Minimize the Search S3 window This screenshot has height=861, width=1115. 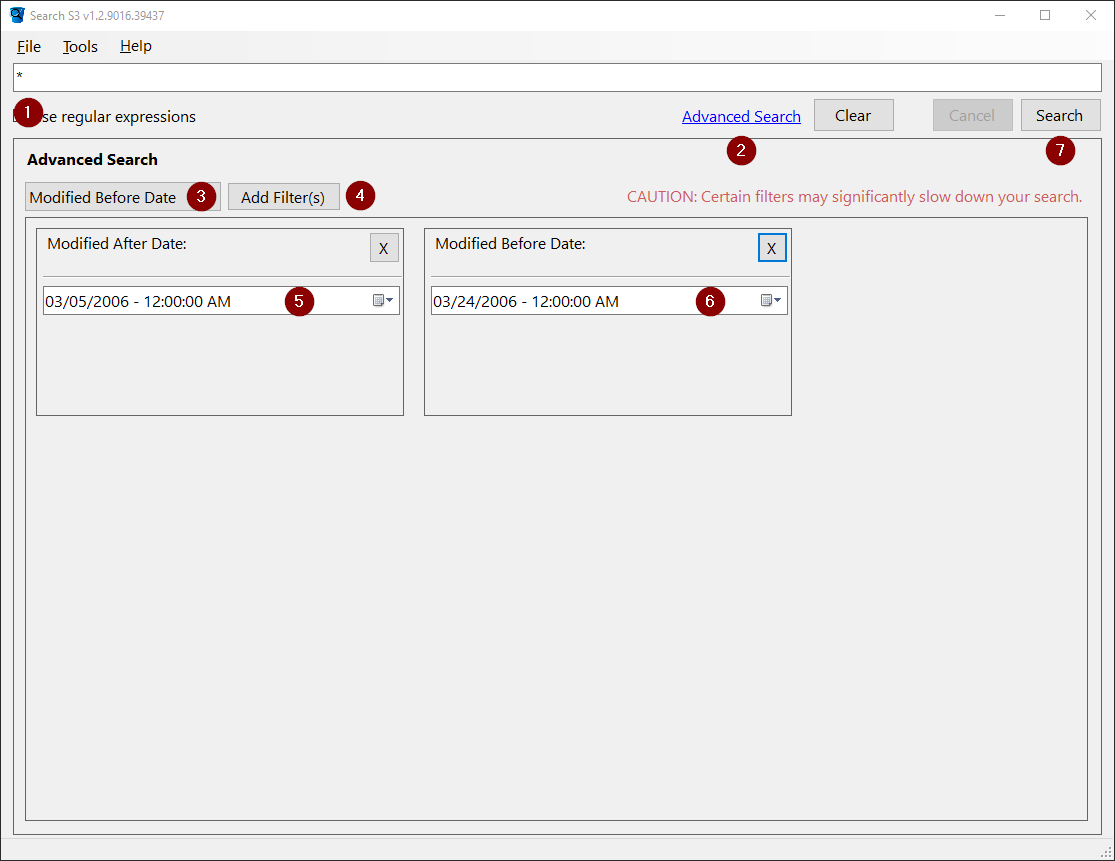1000,15
